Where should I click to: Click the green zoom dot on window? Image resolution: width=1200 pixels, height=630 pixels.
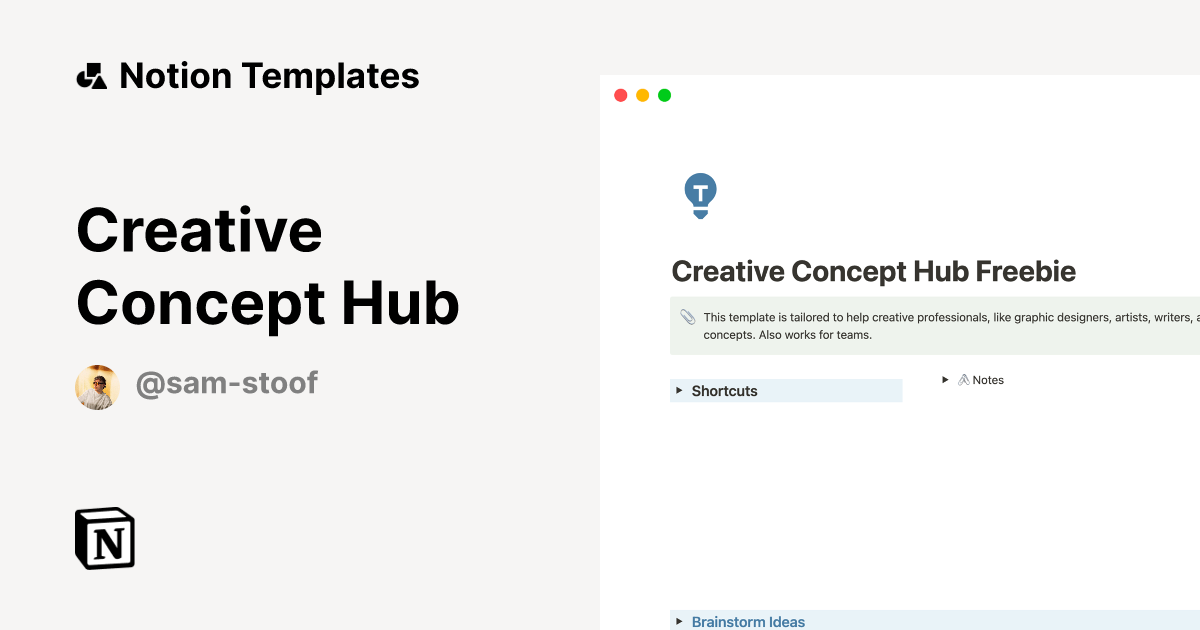pyautogui.click(x=663, y=95)
